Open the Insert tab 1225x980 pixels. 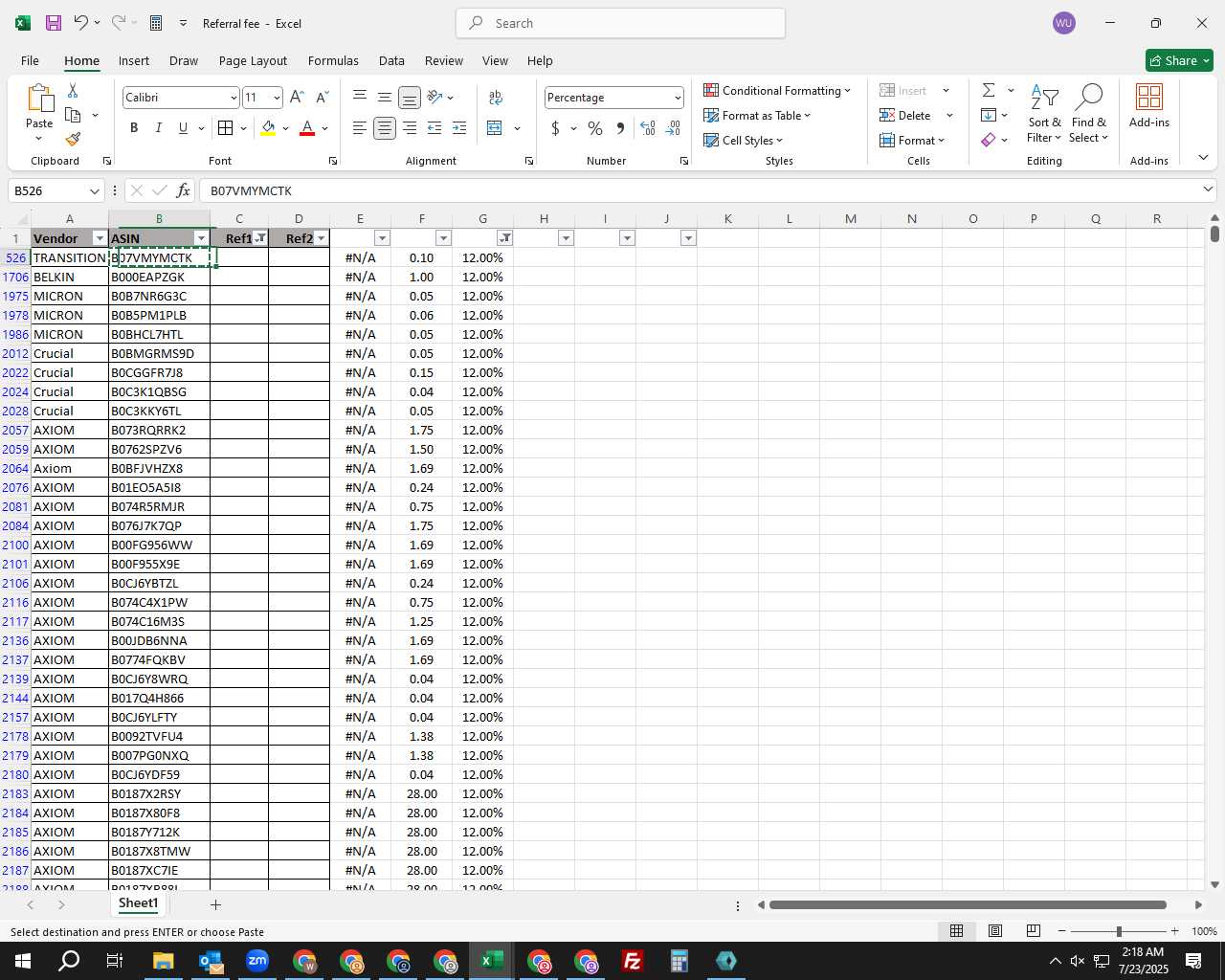click(x=134, y=60)
